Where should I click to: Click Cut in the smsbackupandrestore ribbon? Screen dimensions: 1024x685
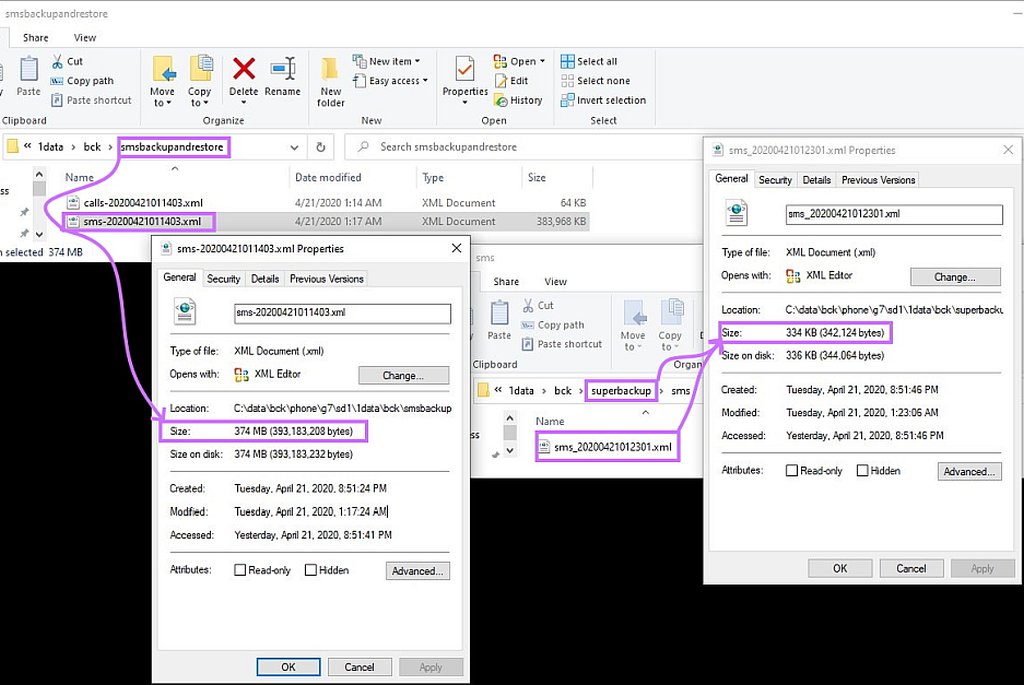(x=67, y=61)
